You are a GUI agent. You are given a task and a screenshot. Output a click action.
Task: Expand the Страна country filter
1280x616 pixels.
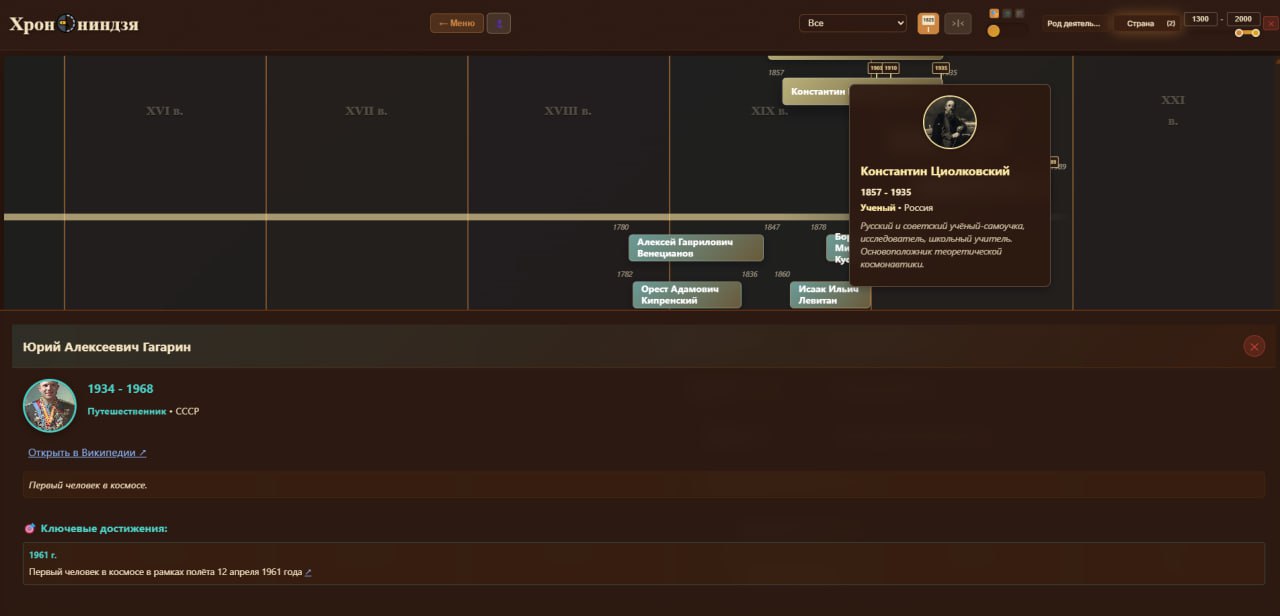point(1146,23)
